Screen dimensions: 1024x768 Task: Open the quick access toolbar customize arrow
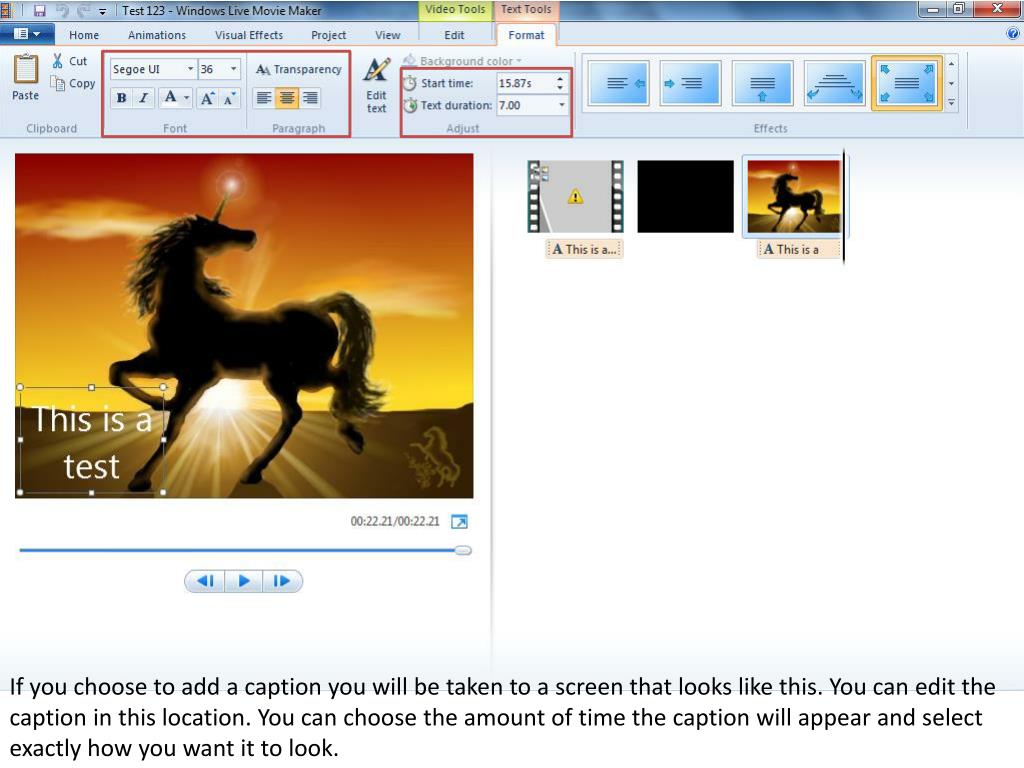[x=103, y=11]
